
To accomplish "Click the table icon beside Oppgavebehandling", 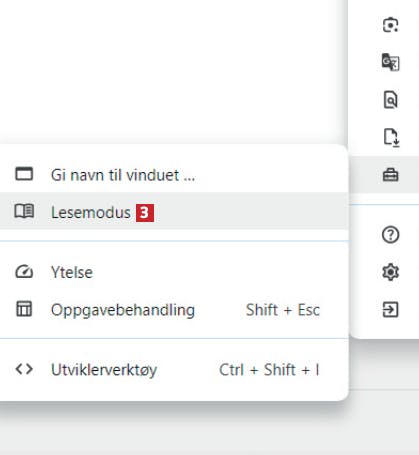I will 24,309.
